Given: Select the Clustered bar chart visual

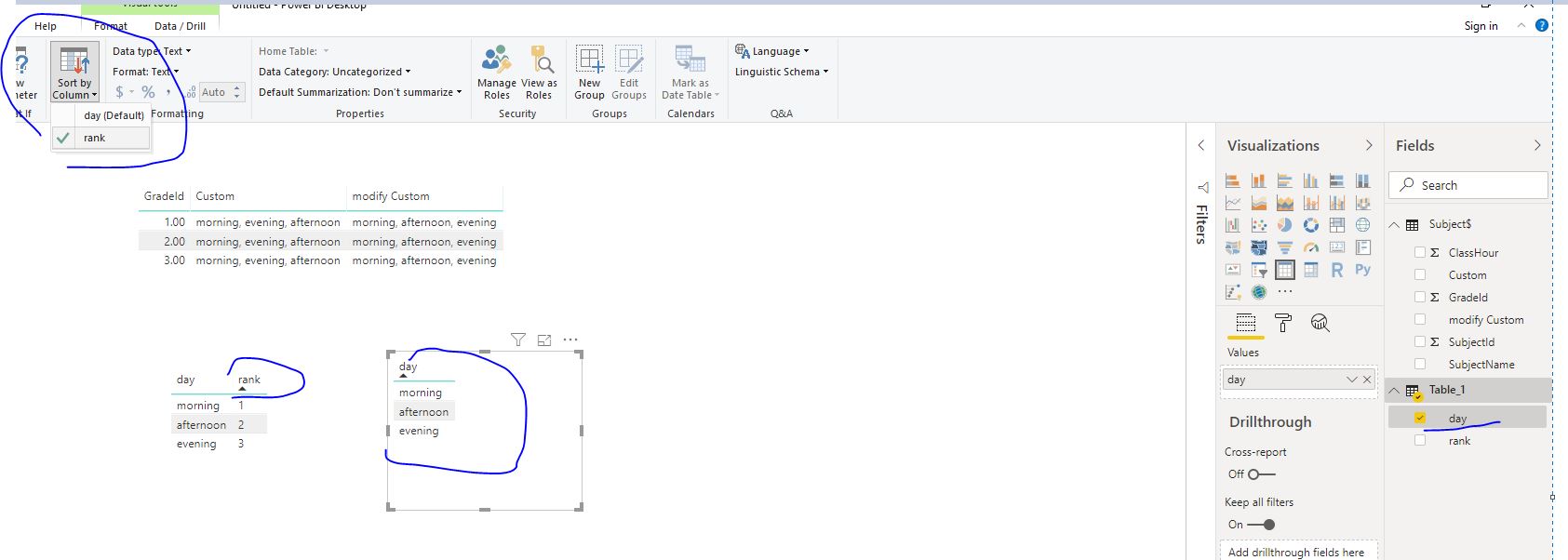Looking at the screenshot, I should 1285,180.
